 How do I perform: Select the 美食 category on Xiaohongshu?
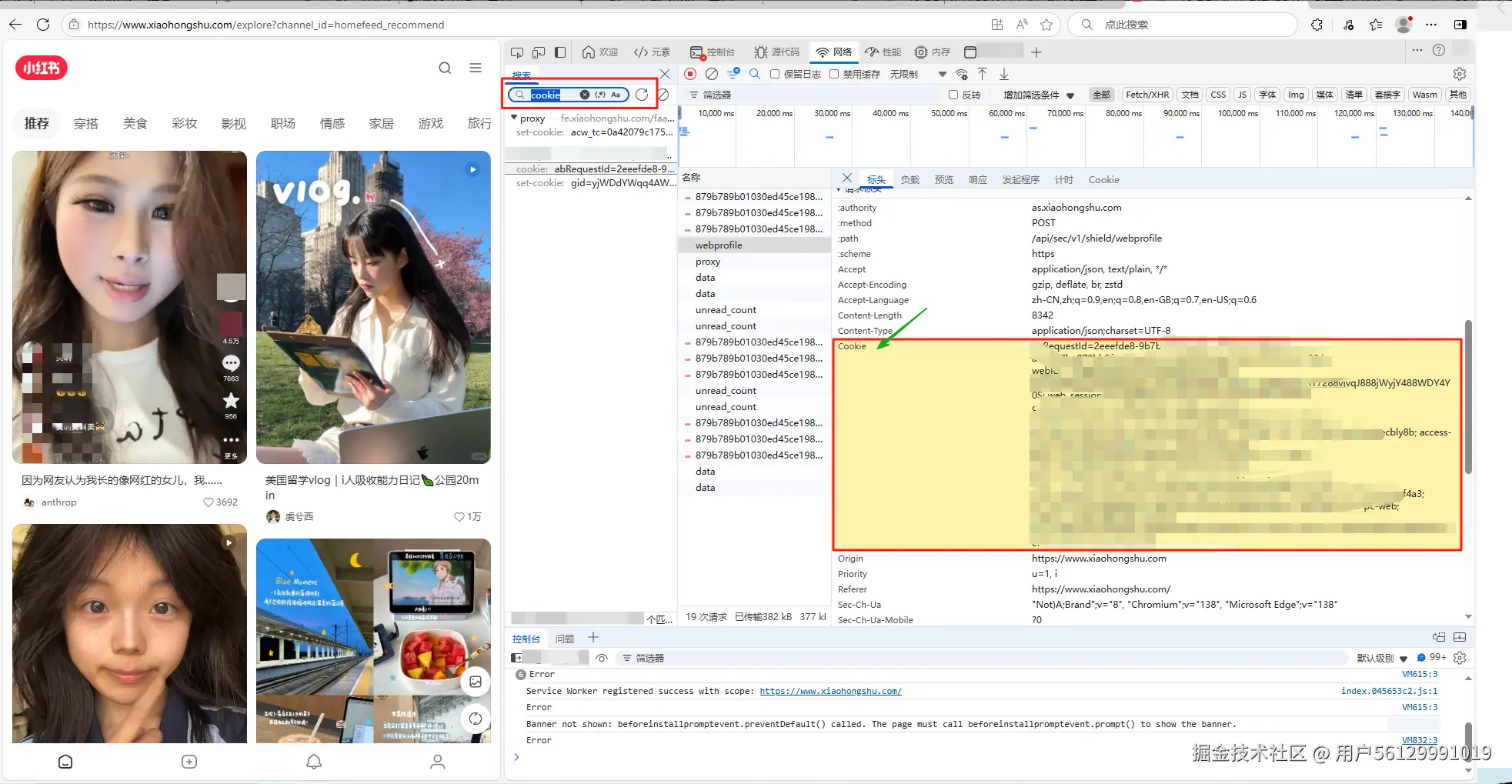coord(135,123)
